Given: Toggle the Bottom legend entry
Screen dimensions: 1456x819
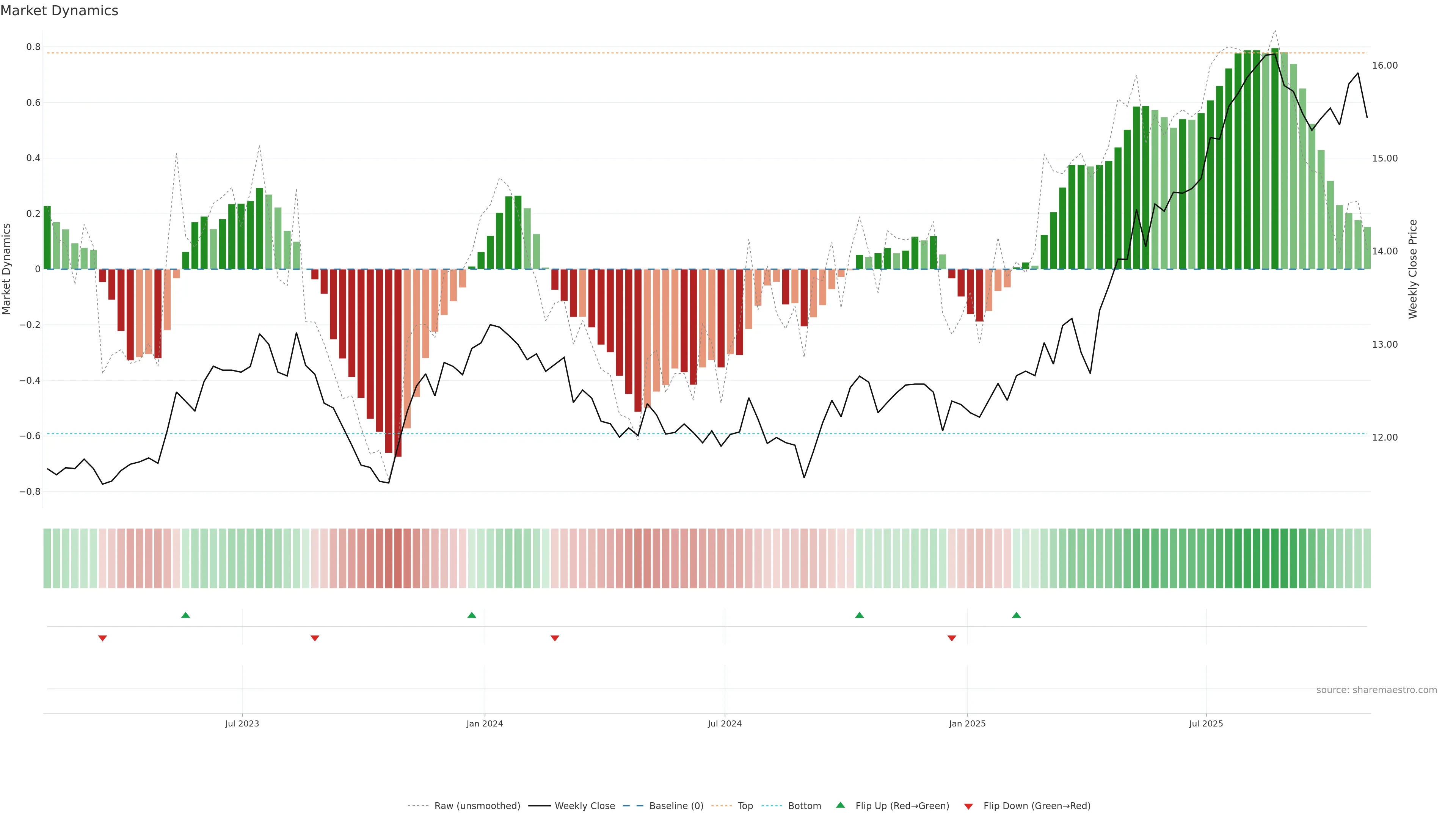Looking at the screenshot, I should click(x=804, y=806).
